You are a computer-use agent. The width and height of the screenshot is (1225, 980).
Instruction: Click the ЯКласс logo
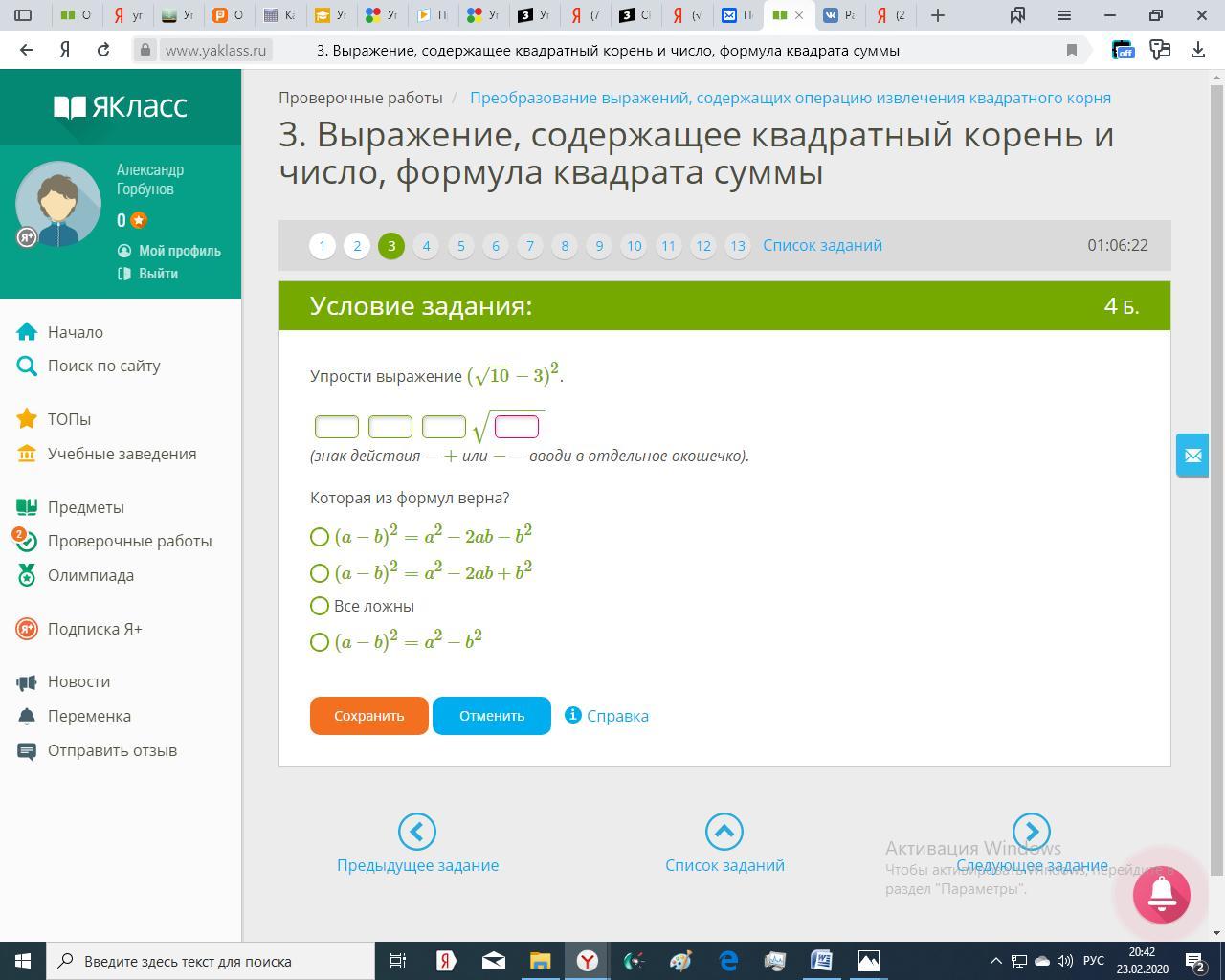click(x=121, y=106)
